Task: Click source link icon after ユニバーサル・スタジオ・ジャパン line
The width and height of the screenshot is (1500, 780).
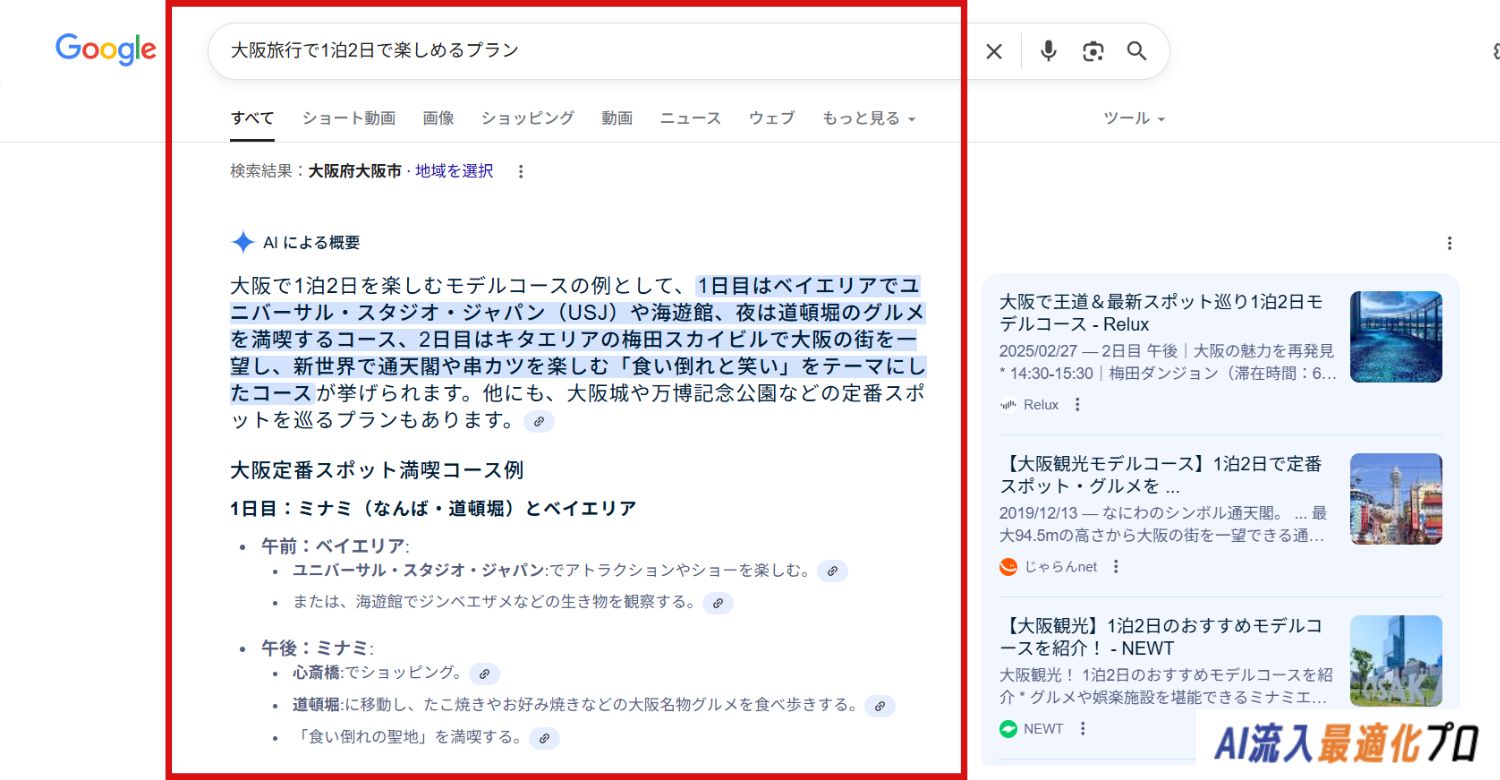Action: 832,571
